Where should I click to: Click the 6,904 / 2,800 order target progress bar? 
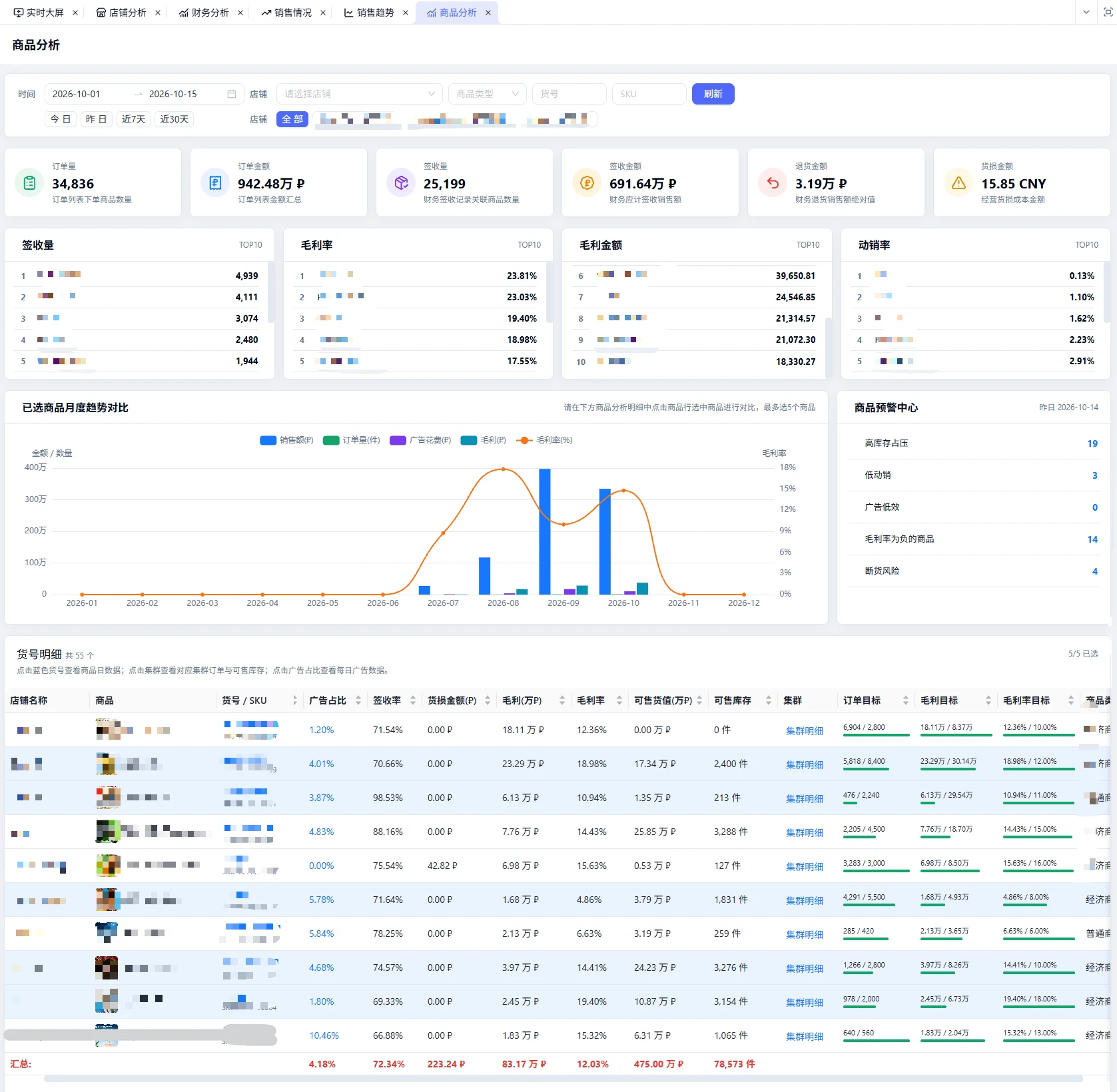click(877, 735)
